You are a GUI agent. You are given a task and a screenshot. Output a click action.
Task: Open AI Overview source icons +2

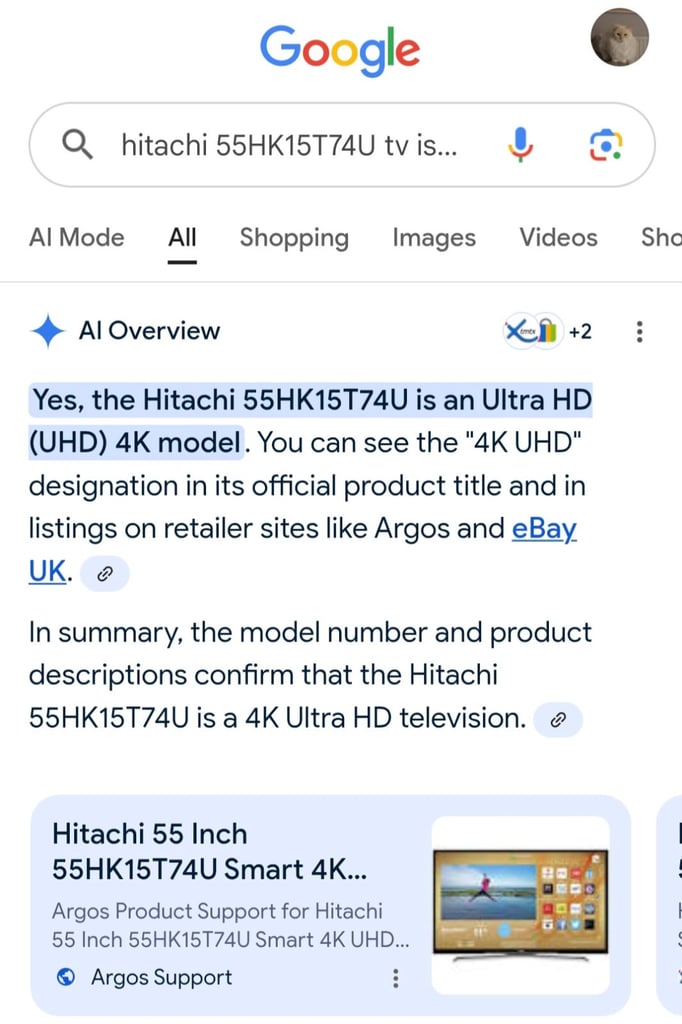547,332
